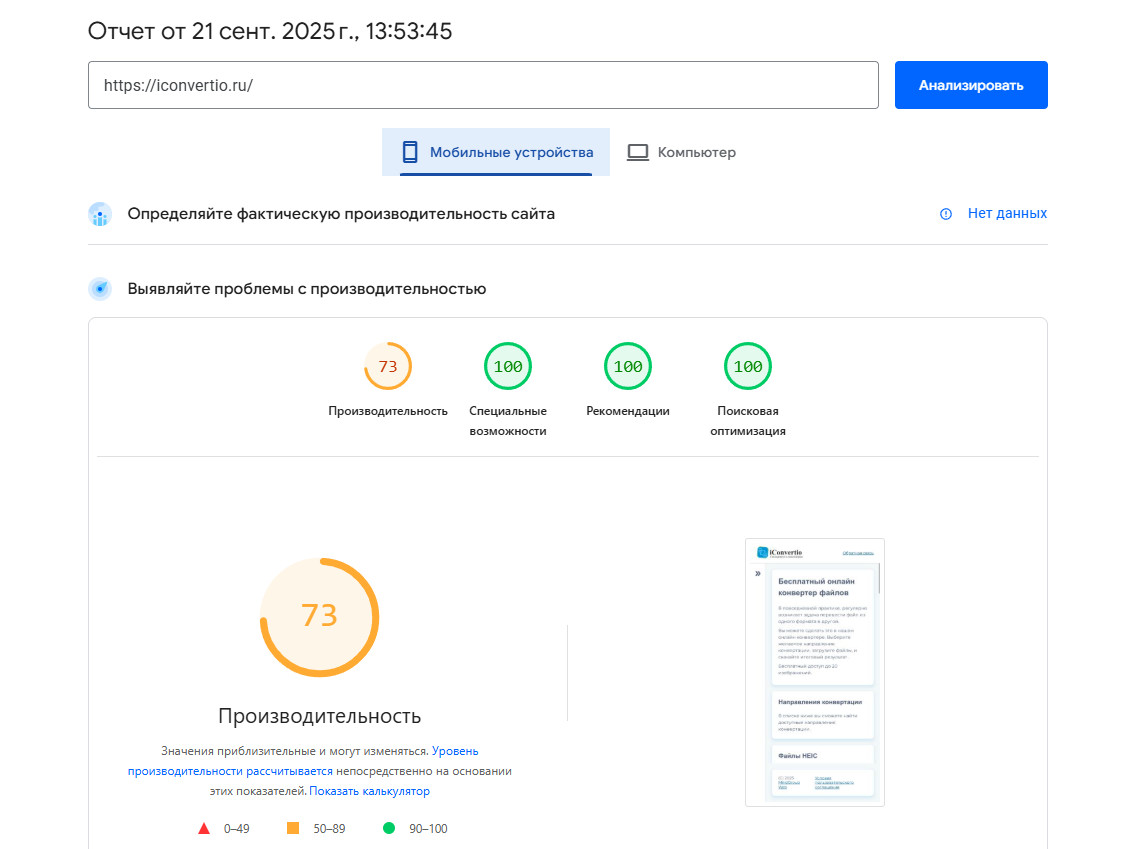
Task: Click the laptop icon beside Компьютер
Action: (637, 152)
